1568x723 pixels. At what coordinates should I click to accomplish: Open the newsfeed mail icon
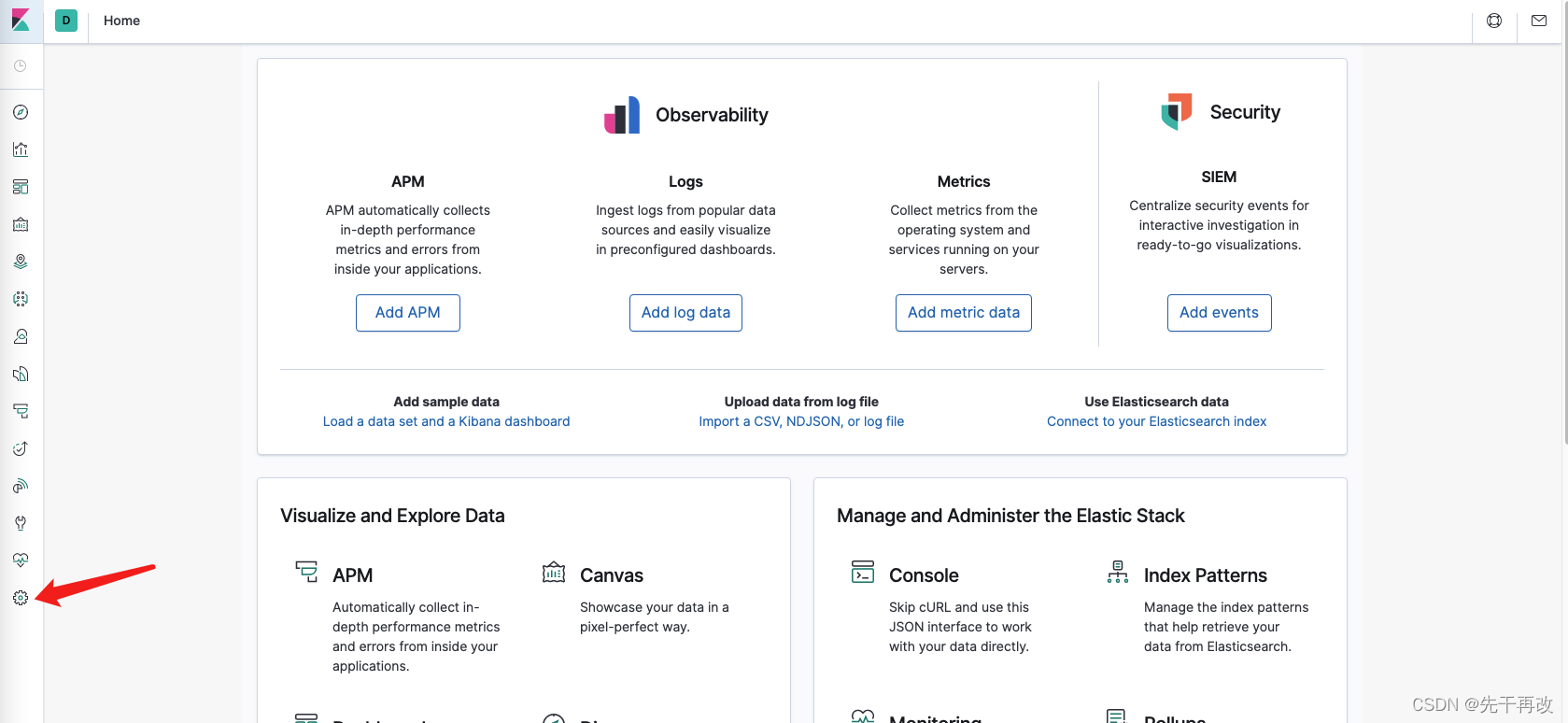click(x=1539, y=21)
